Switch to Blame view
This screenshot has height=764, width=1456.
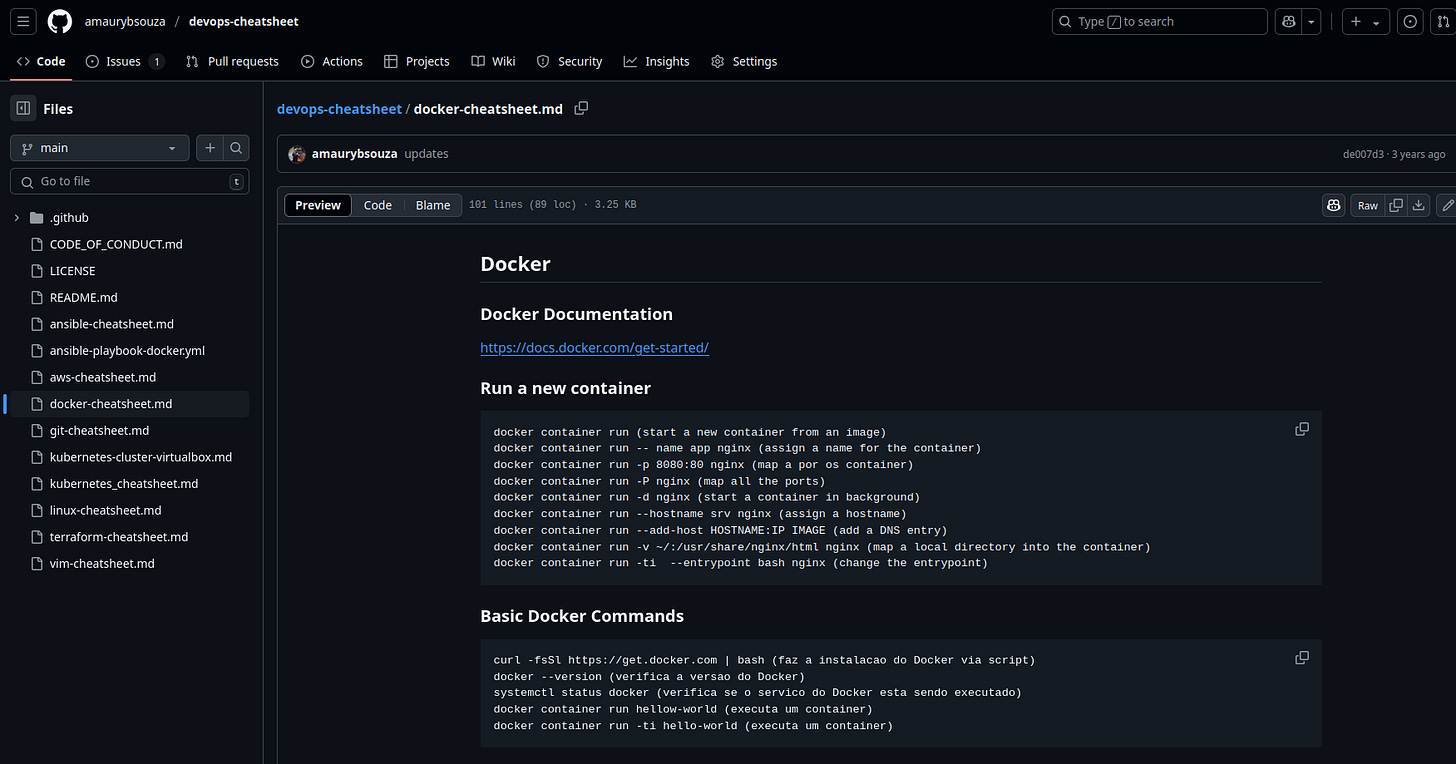click(433, 205)
